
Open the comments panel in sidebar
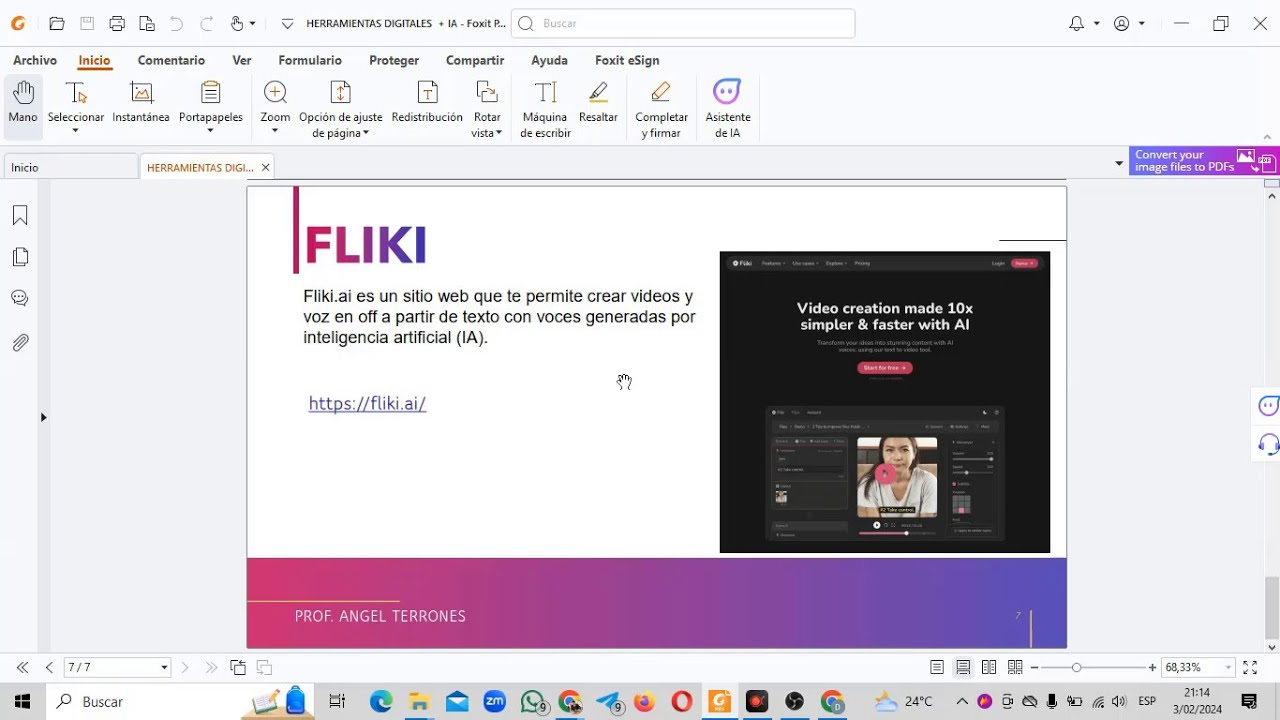click(20, 298)
